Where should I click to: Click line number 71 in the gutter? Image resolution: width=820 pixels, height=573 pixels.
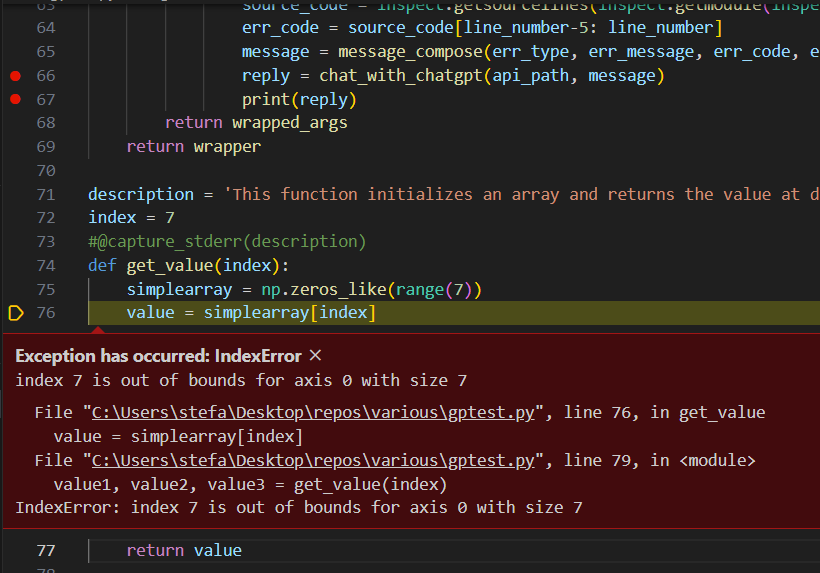tap(46, 195)
